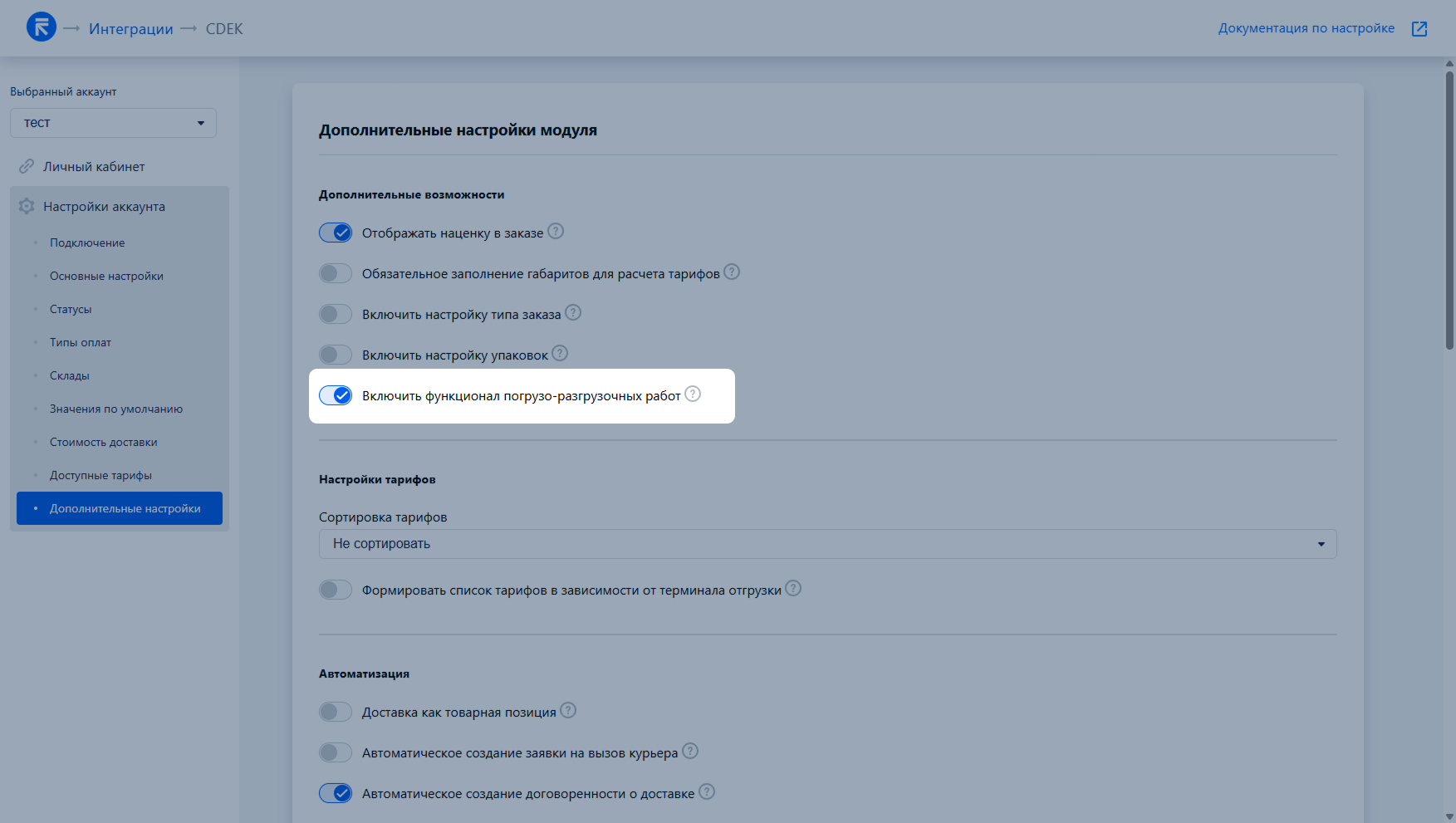Open 'Доступные тарифы' sidebar item
The image size is (1456, 823).
point(100,476)
